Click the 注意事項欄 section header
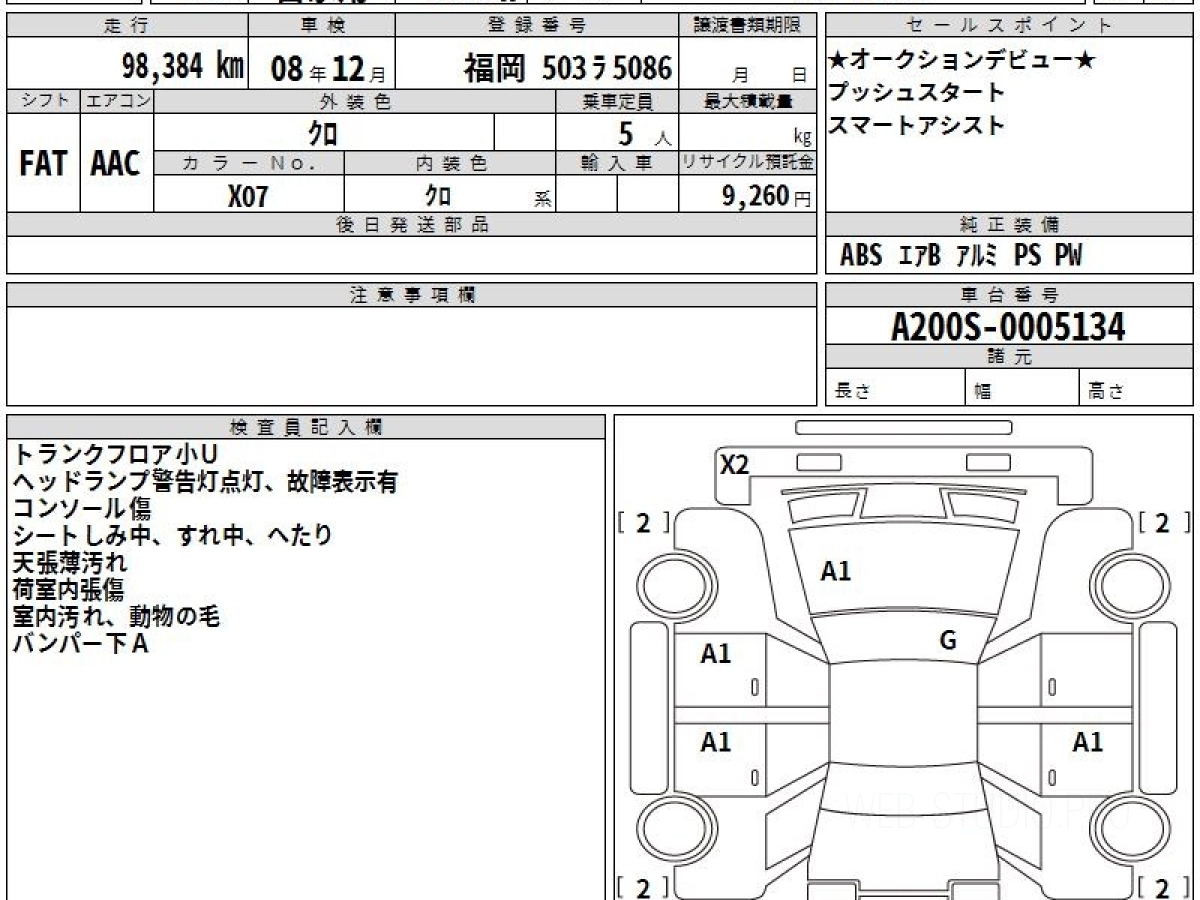Screen dimensions: 1200x900 click(x=412, y=295)
